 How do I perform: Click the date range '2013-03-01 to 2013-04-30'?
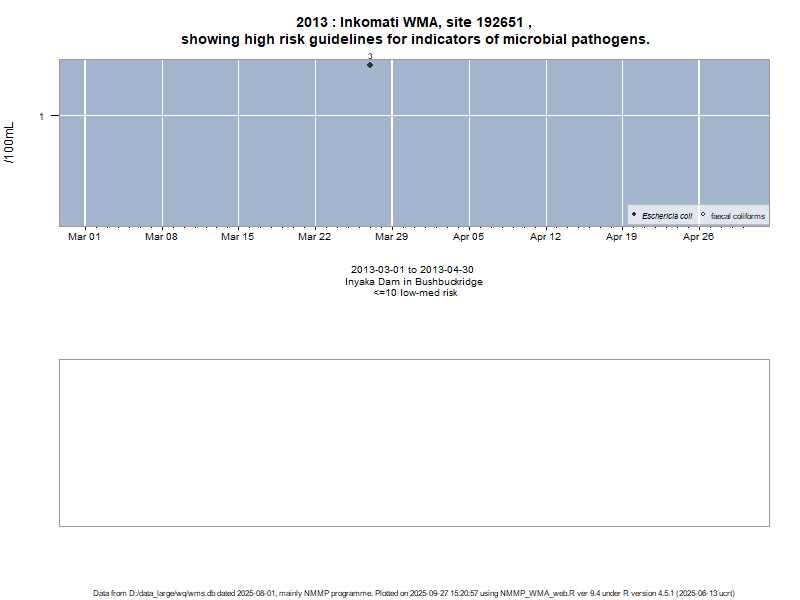[414, 270]
